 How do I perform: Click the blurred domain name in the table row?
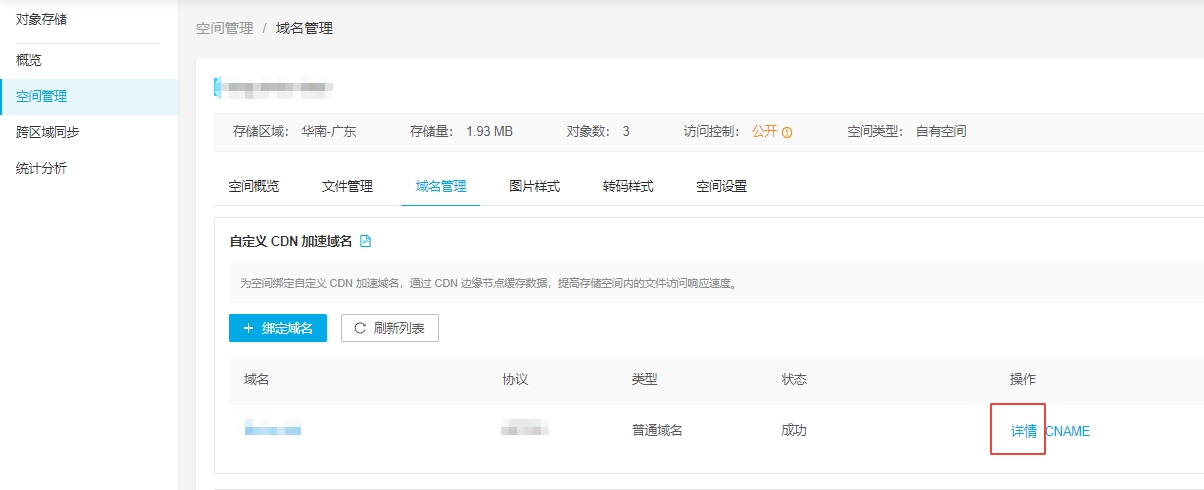coord(273,430)
